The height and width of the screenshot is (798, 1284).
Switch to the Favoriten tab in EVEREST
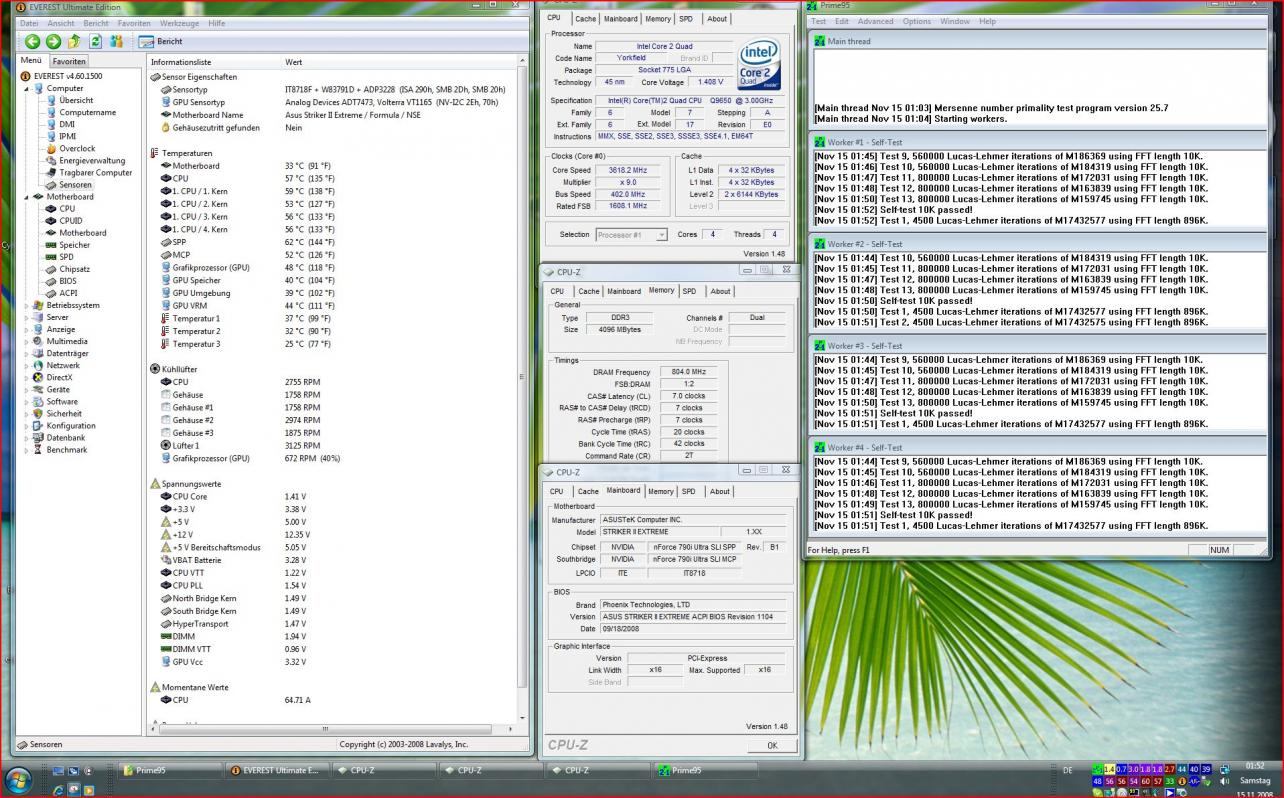[69, 61]
